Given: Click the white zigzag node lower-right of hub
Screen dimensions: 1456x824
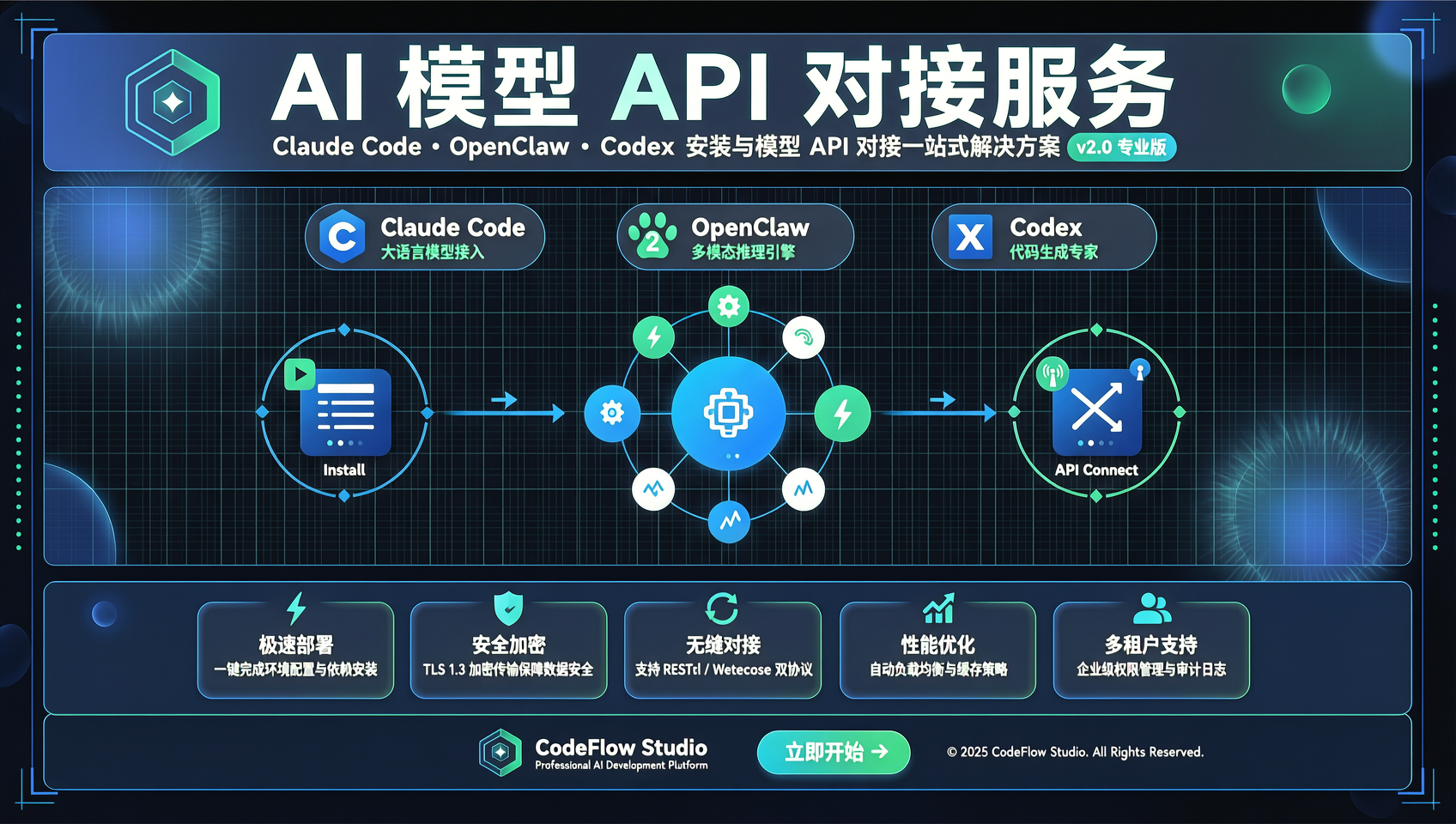Looking at the screenshot, I should click(804, 489).
